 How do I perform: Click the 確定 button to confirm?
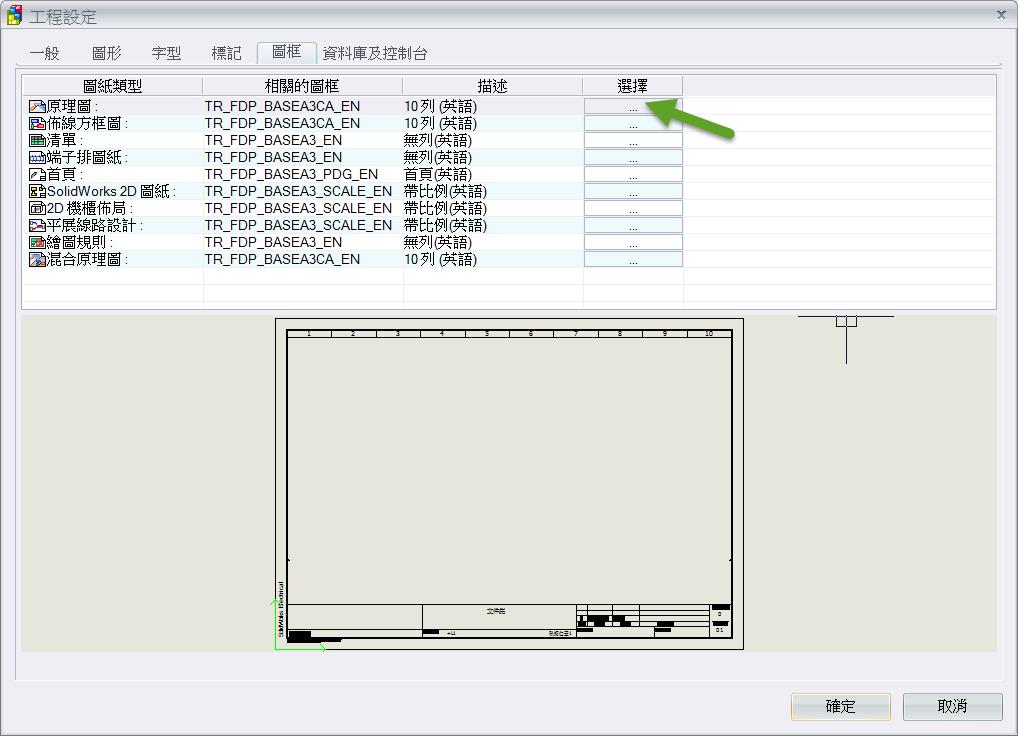click(840, 706)
